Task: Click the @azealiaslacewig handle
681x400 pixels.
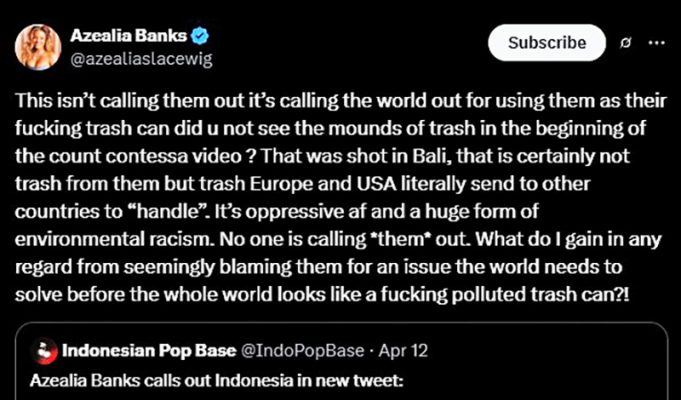Action: click(x=140, y=58)
